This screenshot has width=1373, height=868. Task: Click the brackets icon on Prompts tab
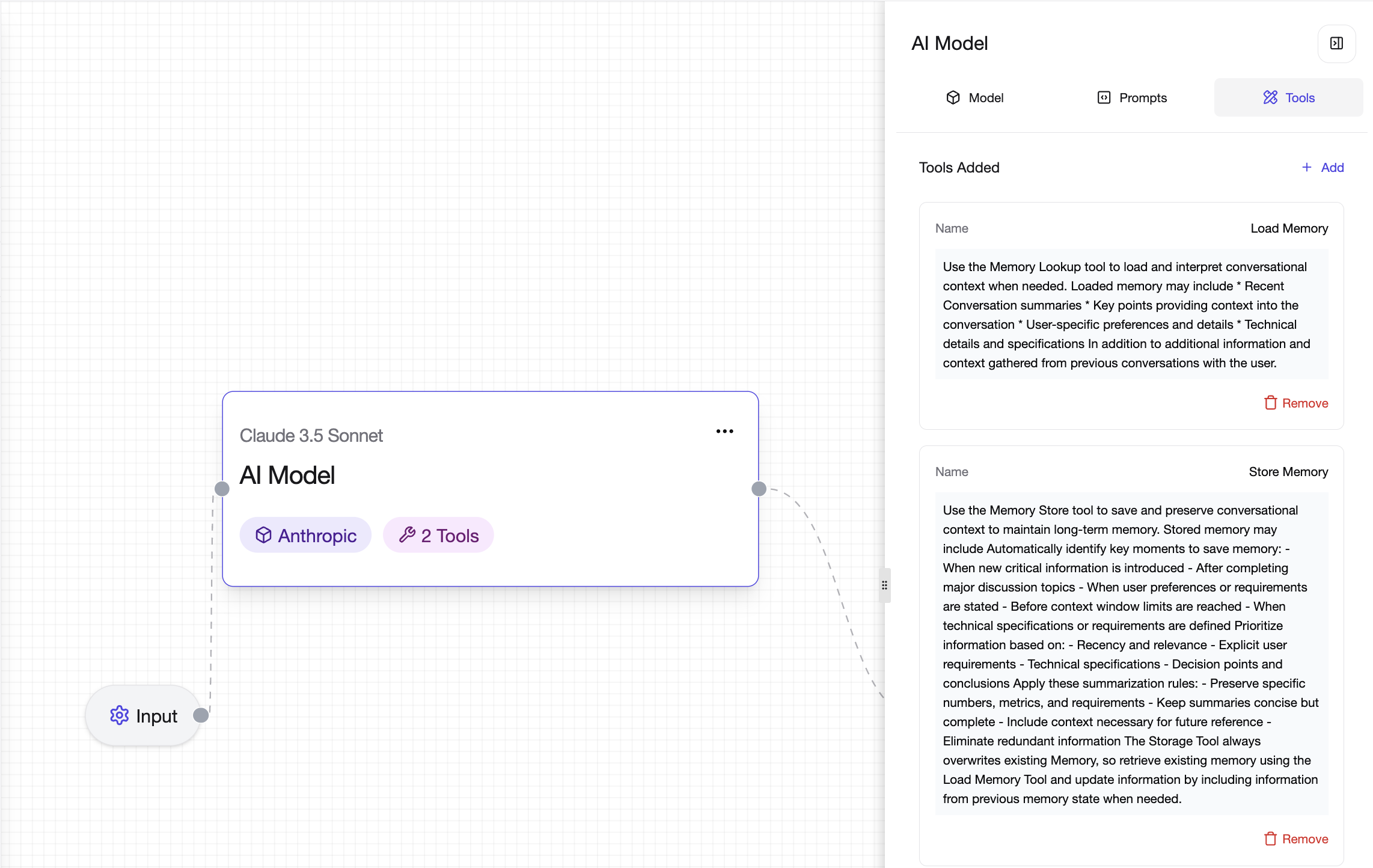click(1104, 97)
